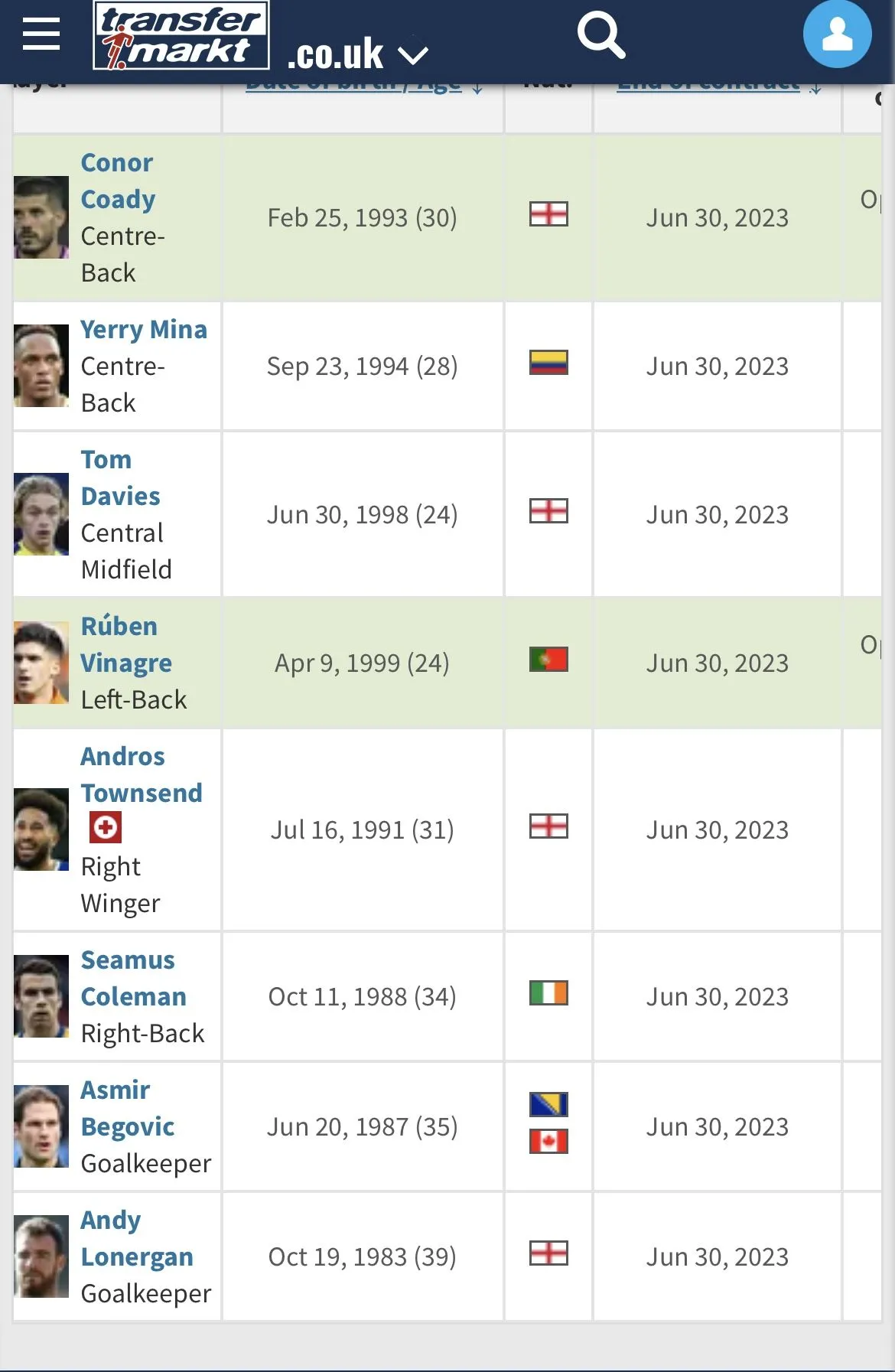Open Tom Davies player link
Viewport: 895px width, 1372px height.
tap(120, 478)
